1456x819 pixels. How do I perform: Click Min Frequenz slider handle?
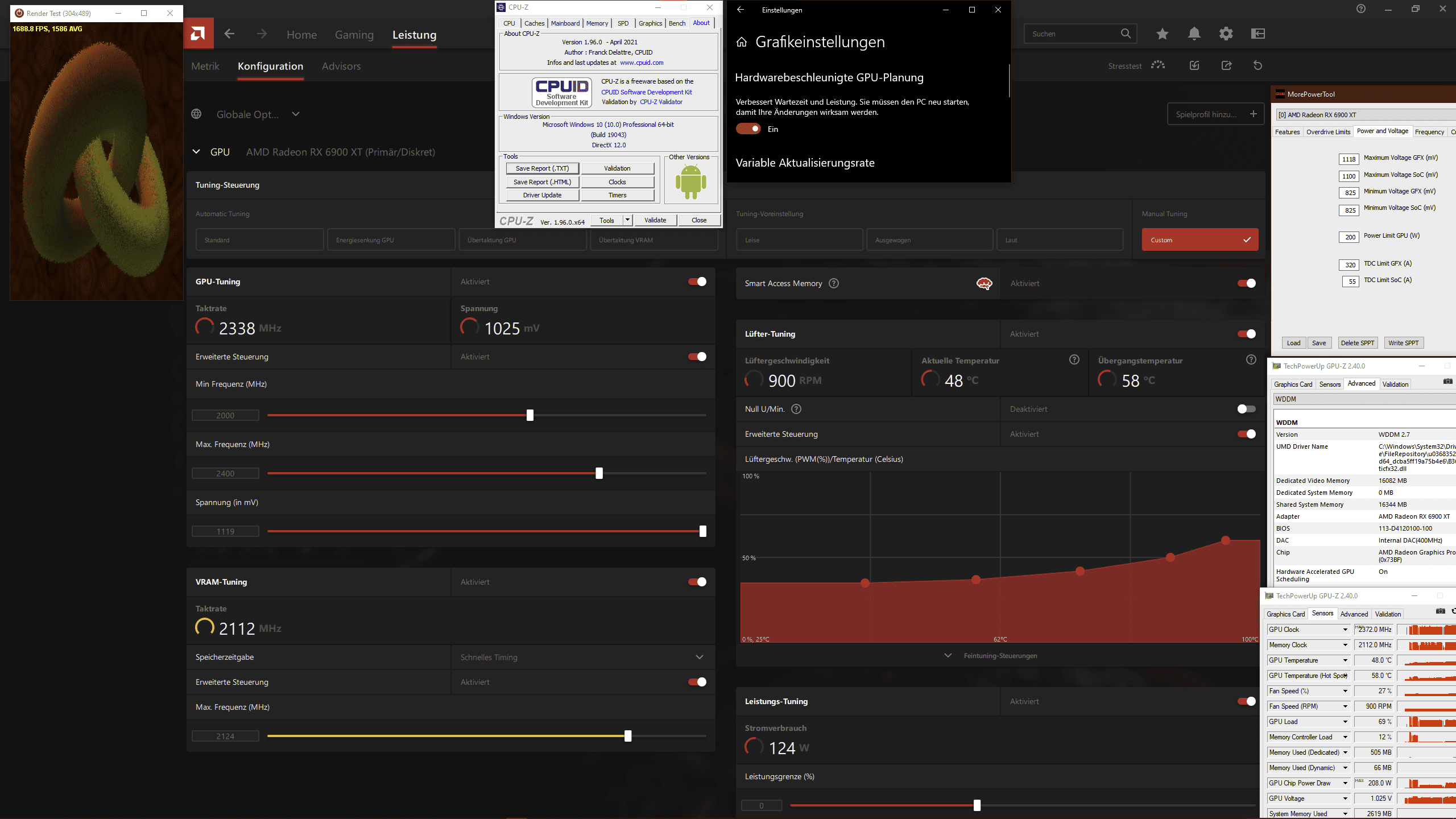pos(530,415)
